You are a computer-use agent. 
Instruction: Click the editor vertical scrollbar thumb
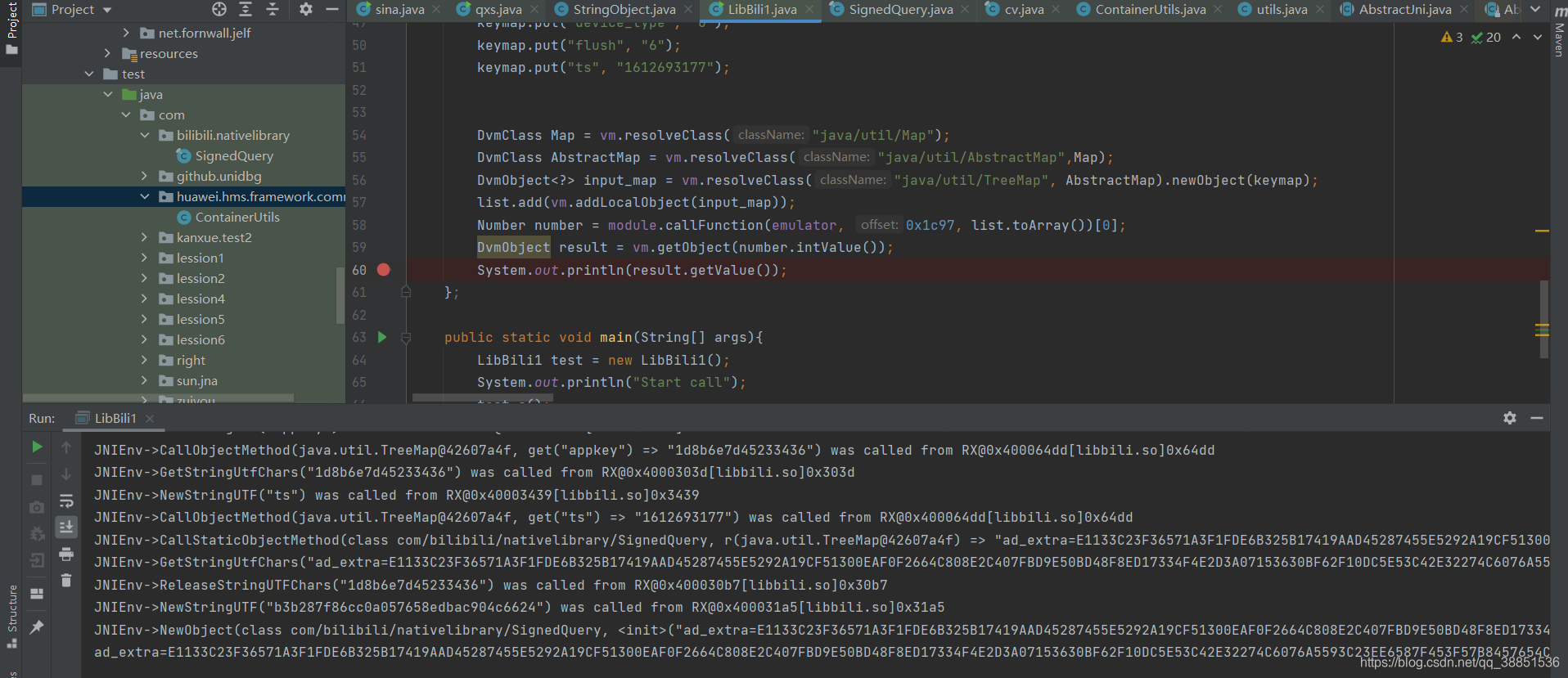click(x=1543, y=319)
